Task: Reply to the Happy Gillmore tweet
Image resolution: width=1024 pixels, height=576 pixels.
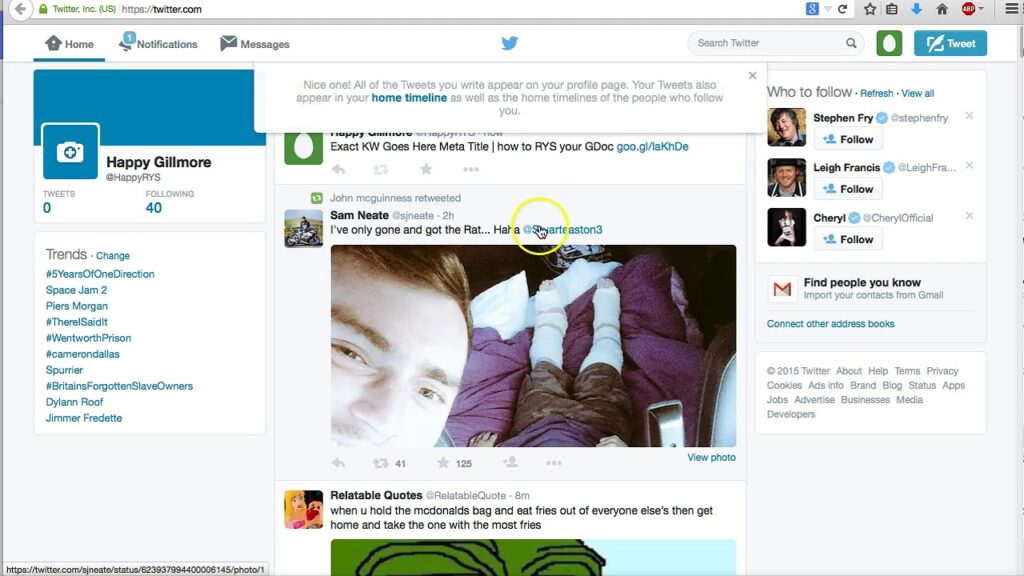Action: point(338,169)
